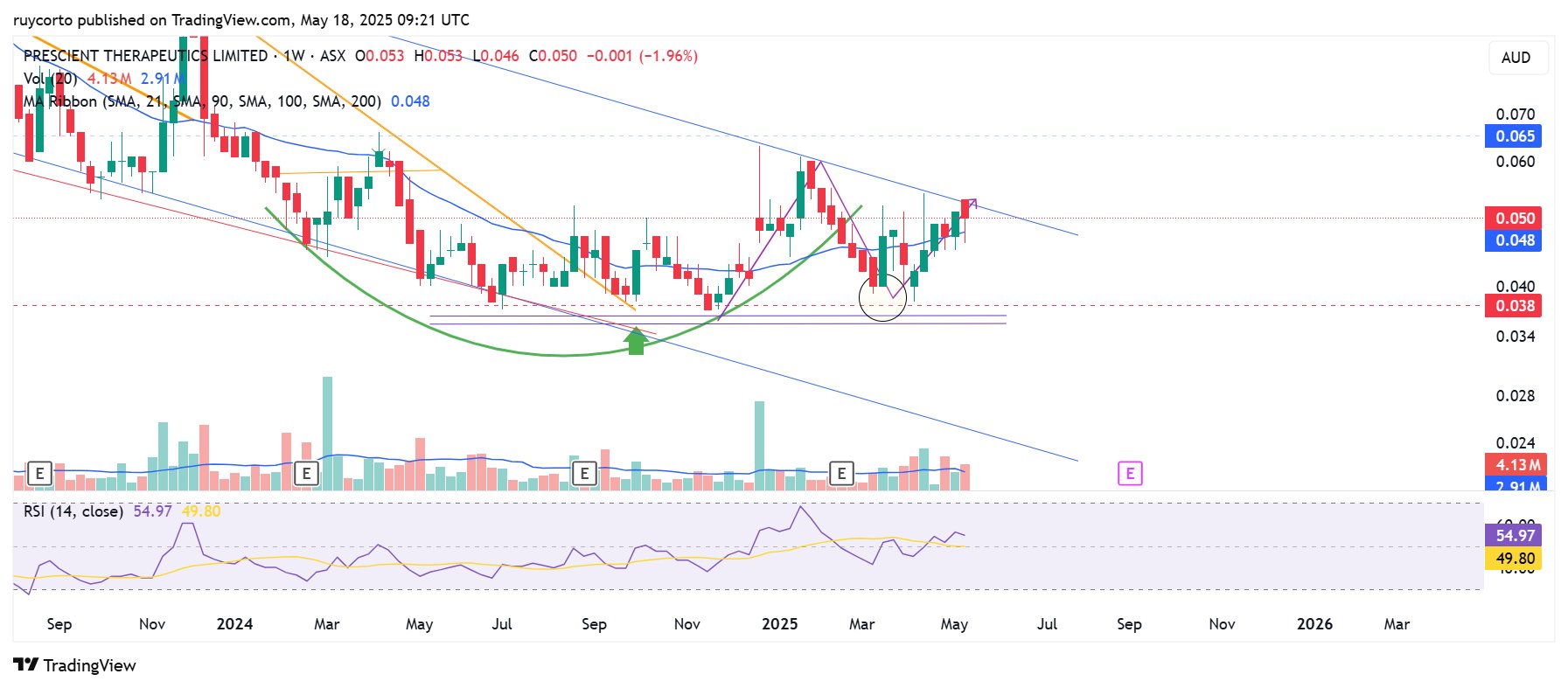Select the Vol (20) indicator legend
This screenshot has width=1568, height=688.
(51, 79)
